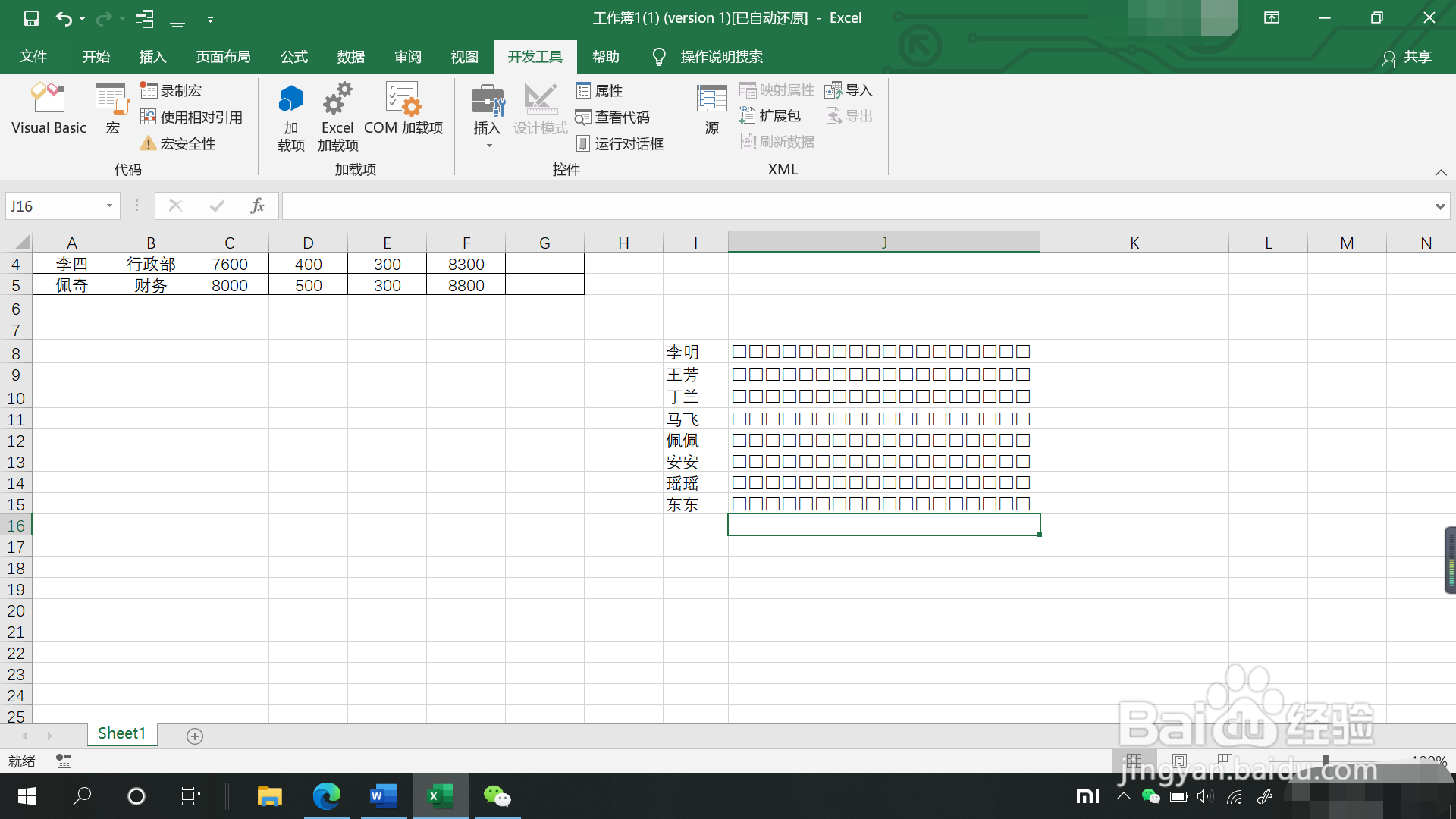
Task: Click the zoom slider handle
Action: 1325,759
